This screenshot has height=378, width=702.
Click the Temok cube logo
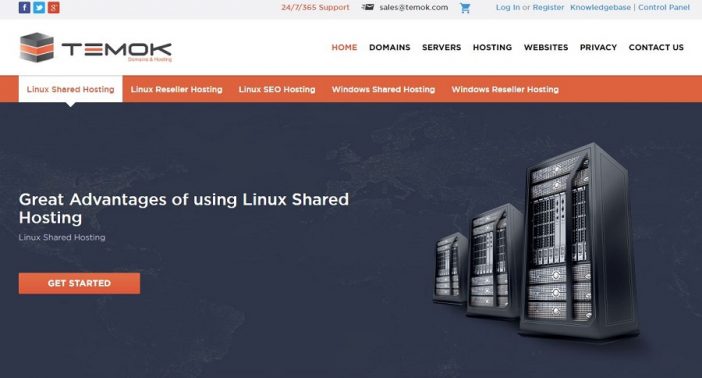37,47
